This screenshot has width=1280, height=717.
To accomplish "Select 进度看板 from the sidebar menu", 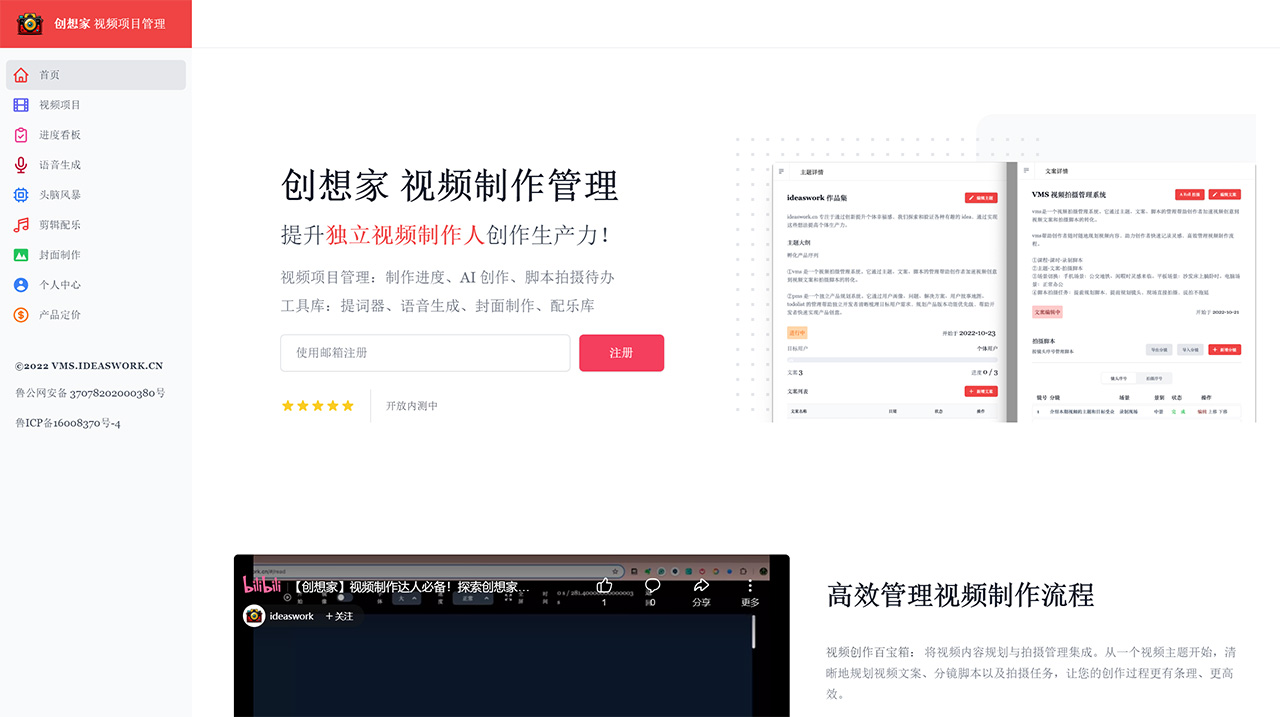I will click(20, 134).
